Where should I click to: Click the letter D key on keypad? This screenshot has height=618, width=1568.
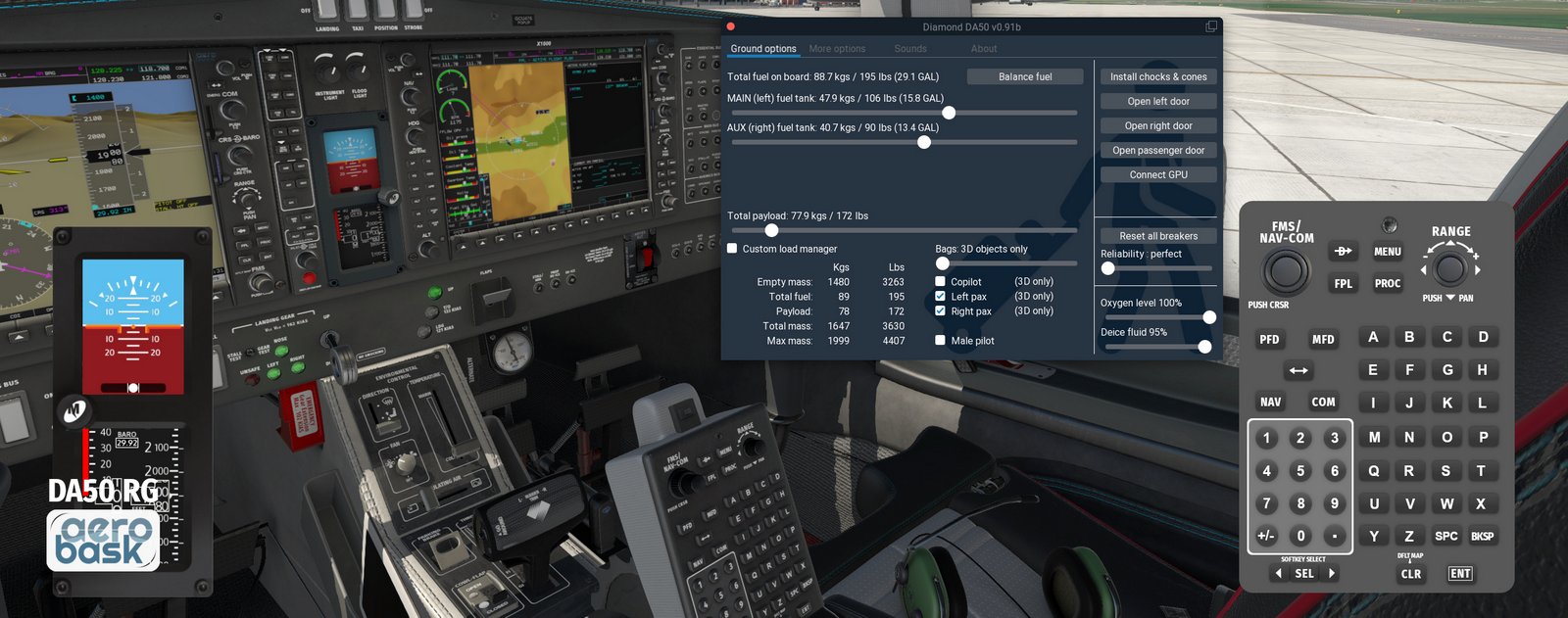pyautogui.click(x=1483, y=337)
